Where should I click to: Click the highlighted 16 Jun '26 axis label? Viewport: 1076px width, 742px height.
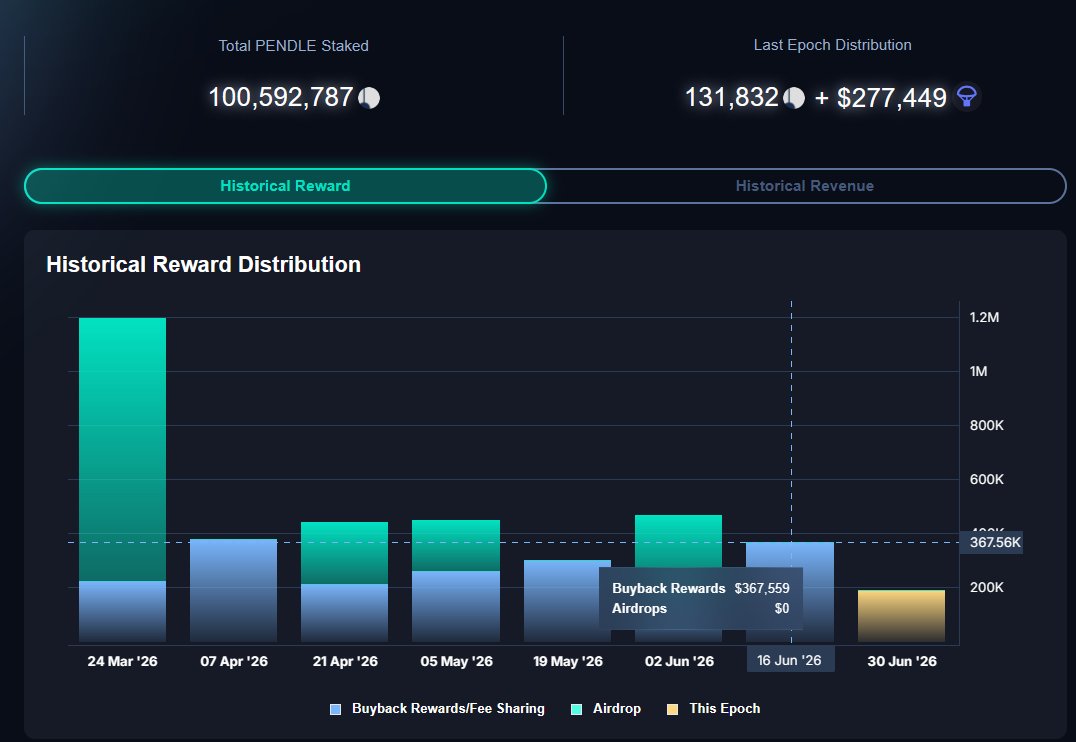pyautogui.click(x=790, y=660)
